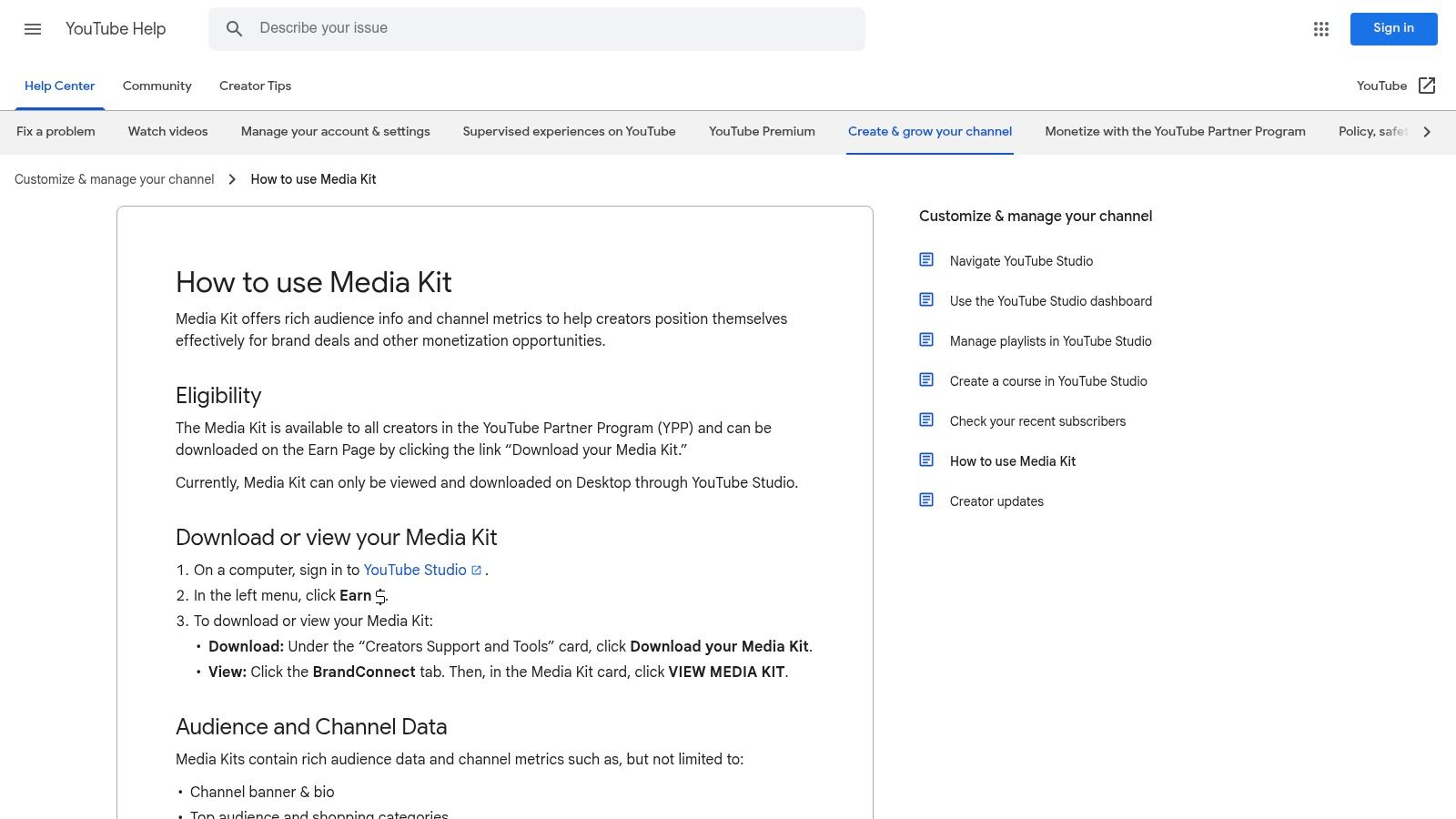This screenshot has height=819, width=1456.
Task: Click the right chevron to scroll the nav
Action: click(1427, 131)
